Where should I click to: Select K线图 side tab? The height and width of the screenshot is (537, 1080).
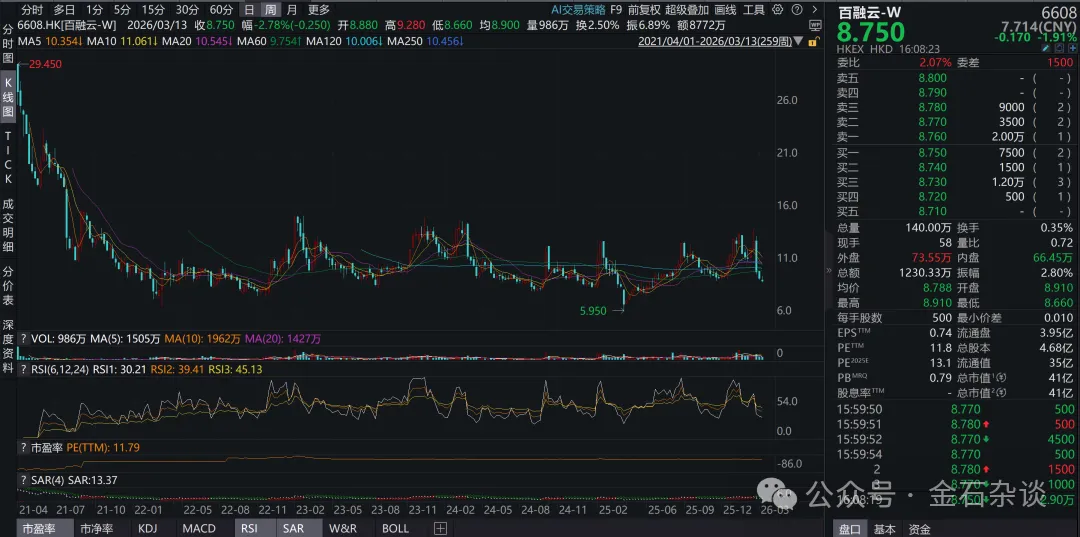[8, 96]
